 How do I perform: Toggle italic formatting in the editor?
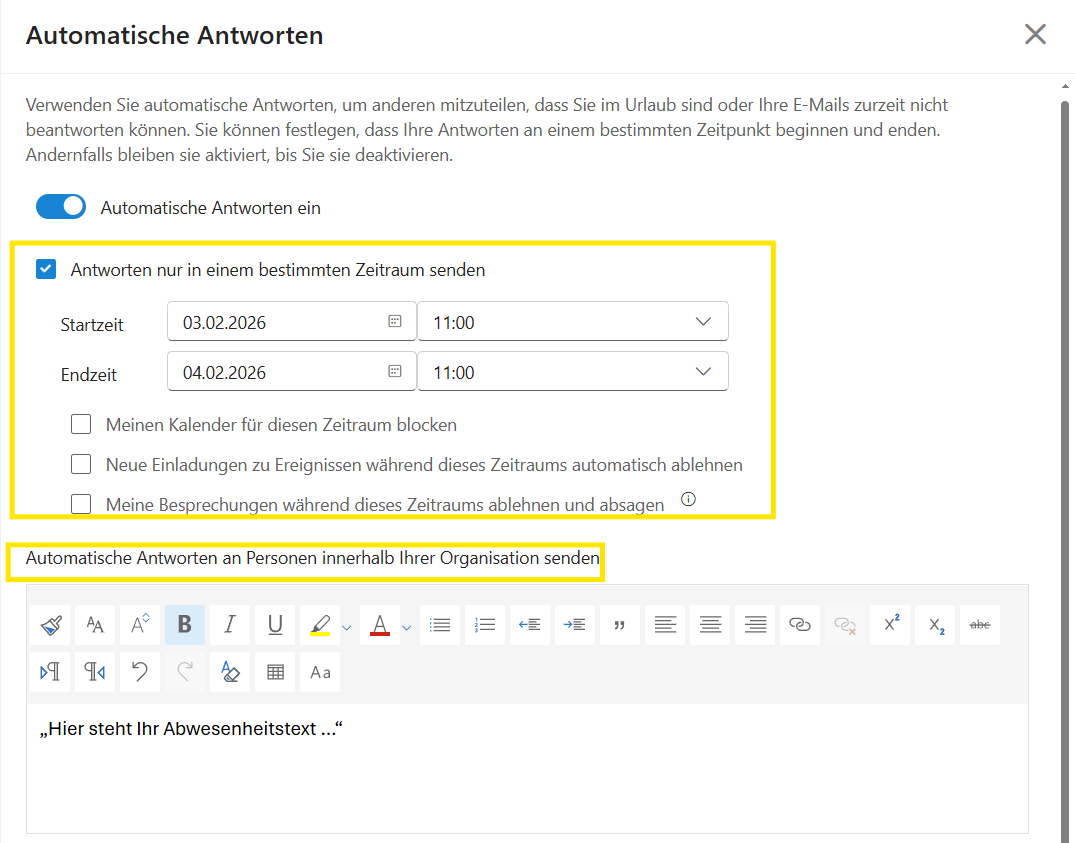[x=230, y=625]
